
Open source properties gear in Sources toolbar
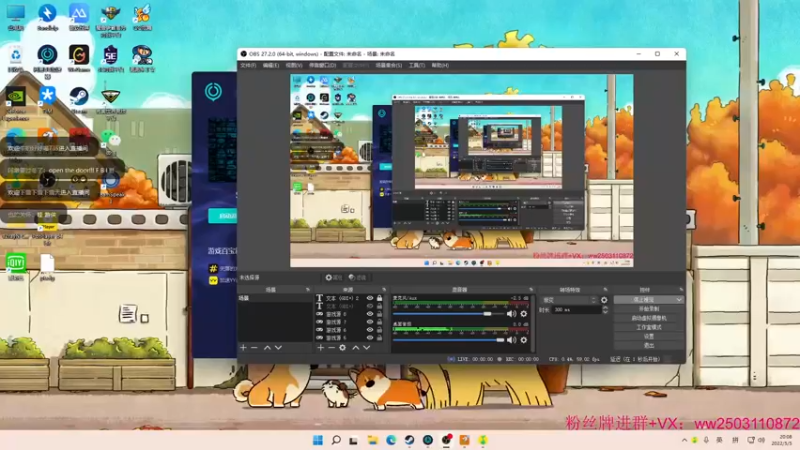click(x=342, y=347)
